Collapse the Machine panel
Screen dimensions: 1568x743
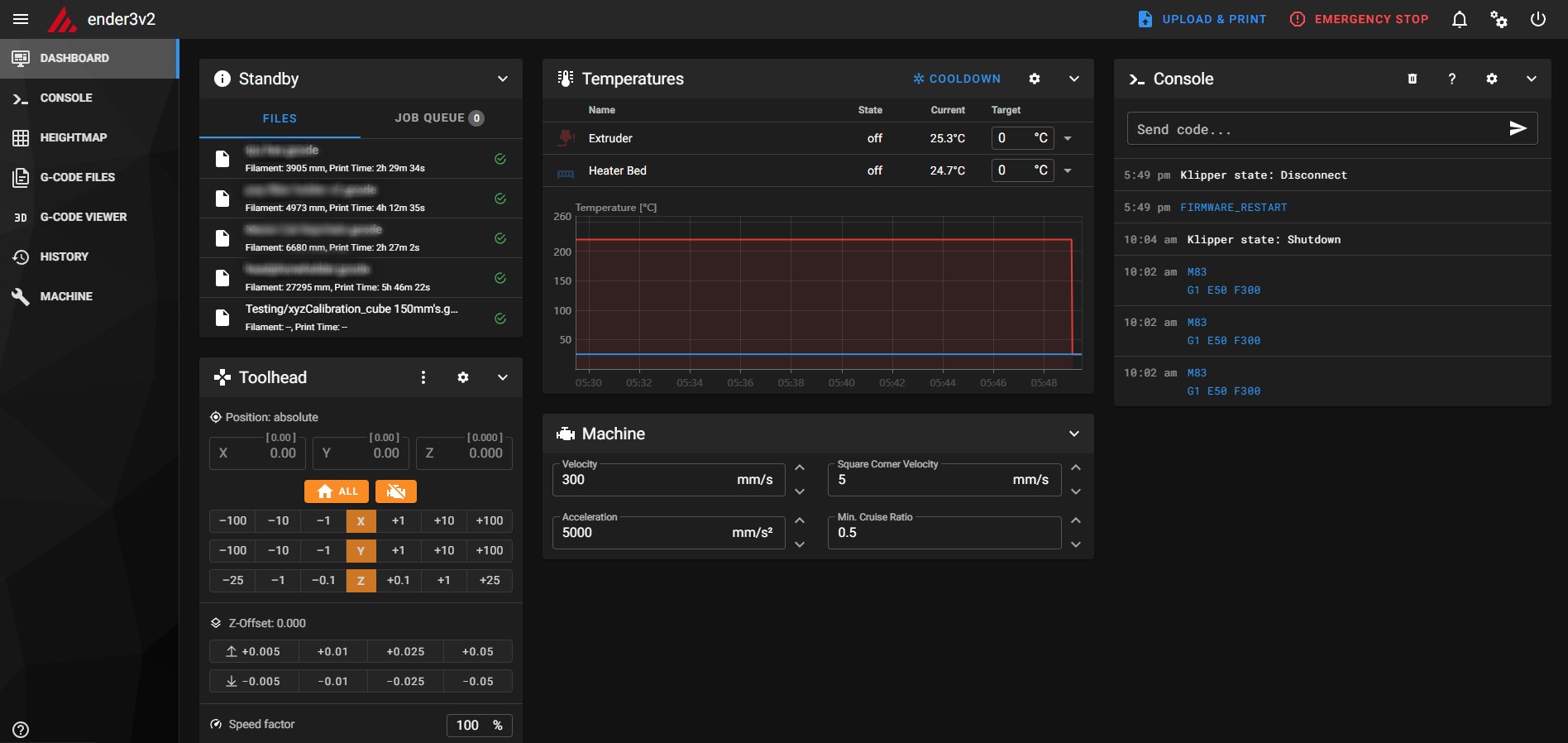pyautogui.click(x=1073, y=434)
